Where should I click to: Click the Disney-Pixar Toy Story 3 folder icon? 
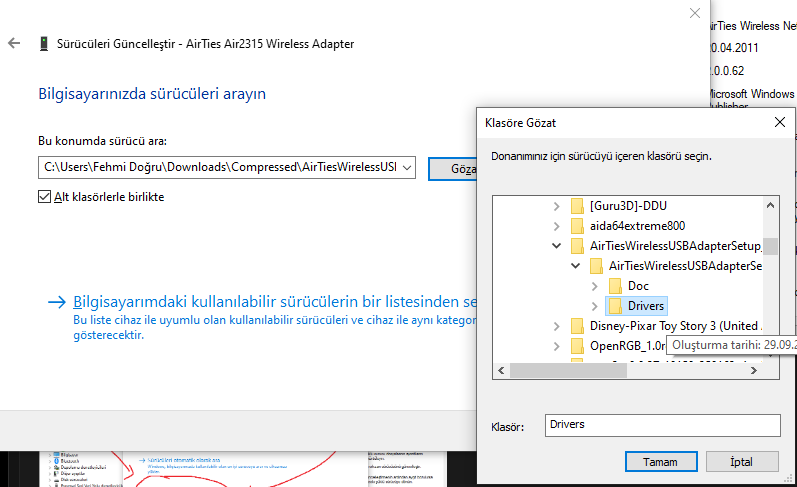pyautogui.click(x=577, y=326)
